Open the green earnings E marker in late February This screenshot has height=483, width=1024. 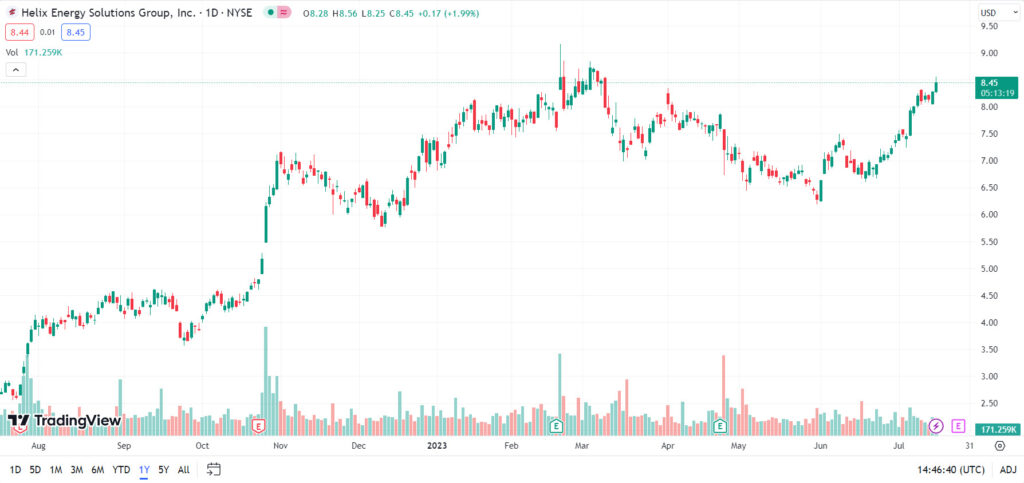556,426
